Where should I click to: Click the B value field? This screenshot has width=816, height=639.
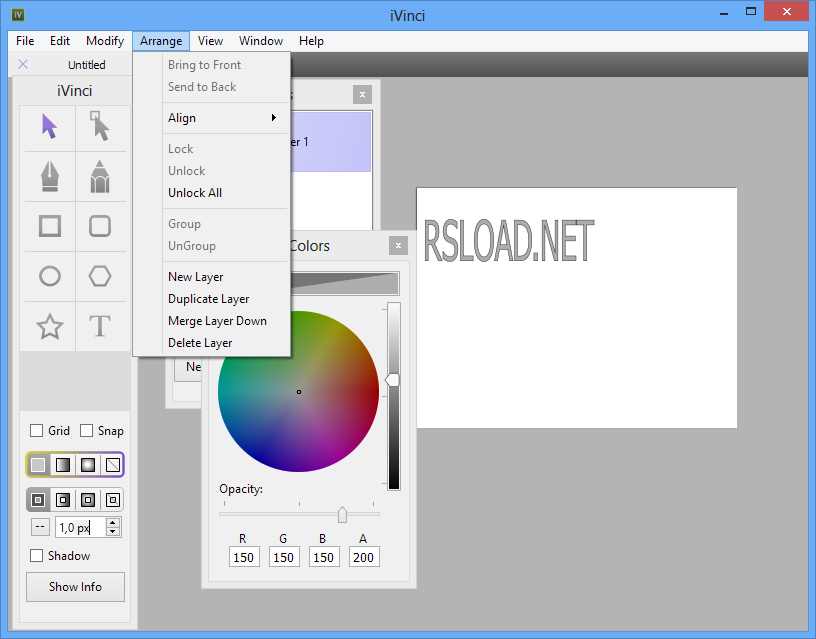[324, 557]
